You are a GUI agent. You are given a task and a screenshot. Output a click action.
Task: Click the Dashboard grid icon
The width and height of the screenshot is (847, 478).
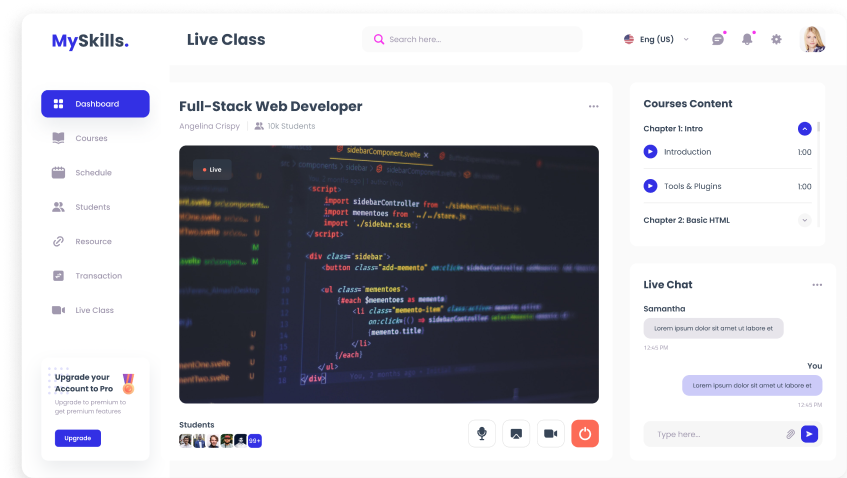click(x=58, y=104)
